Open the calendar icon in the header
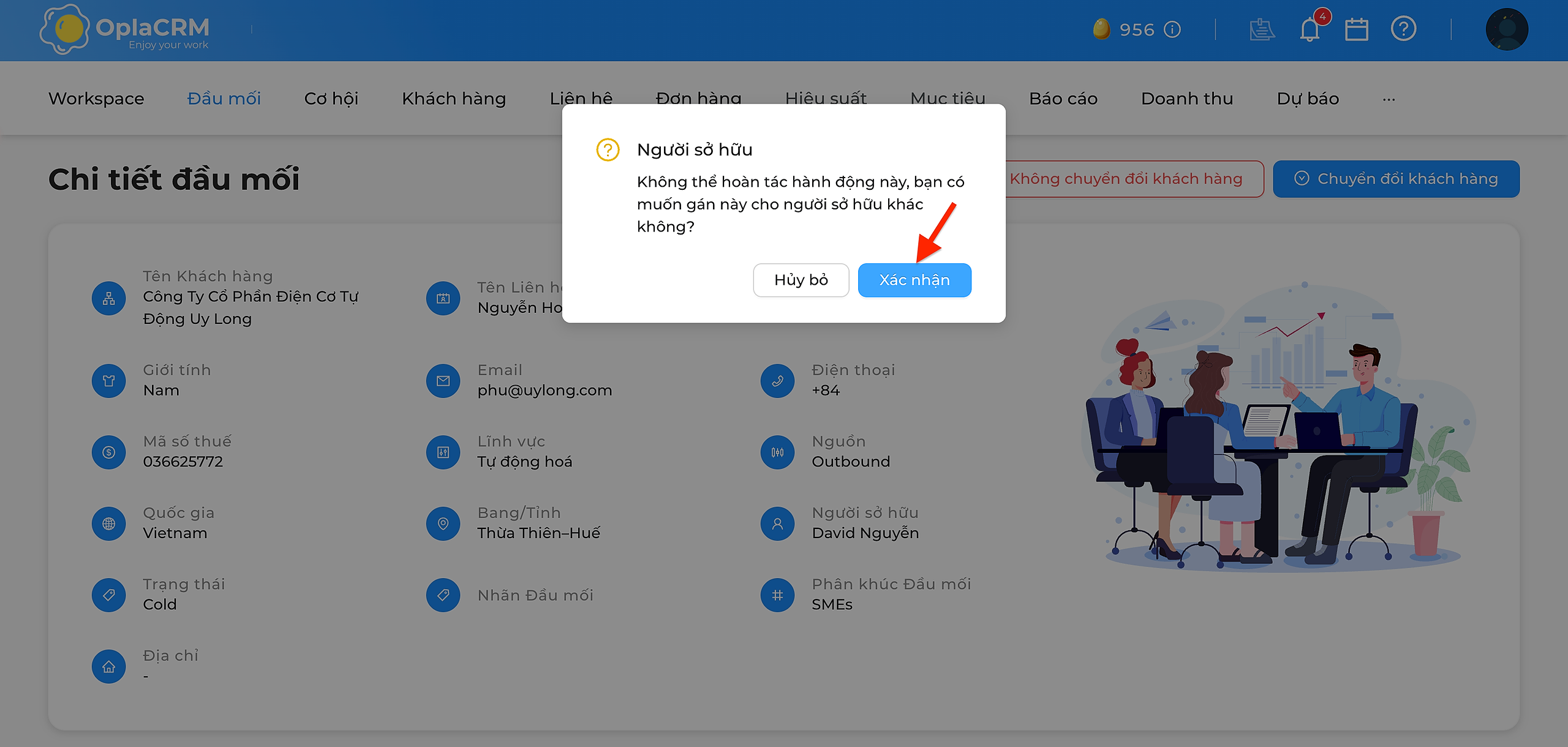Viewport: 1568px width, 747px height. click(1357, 29)
